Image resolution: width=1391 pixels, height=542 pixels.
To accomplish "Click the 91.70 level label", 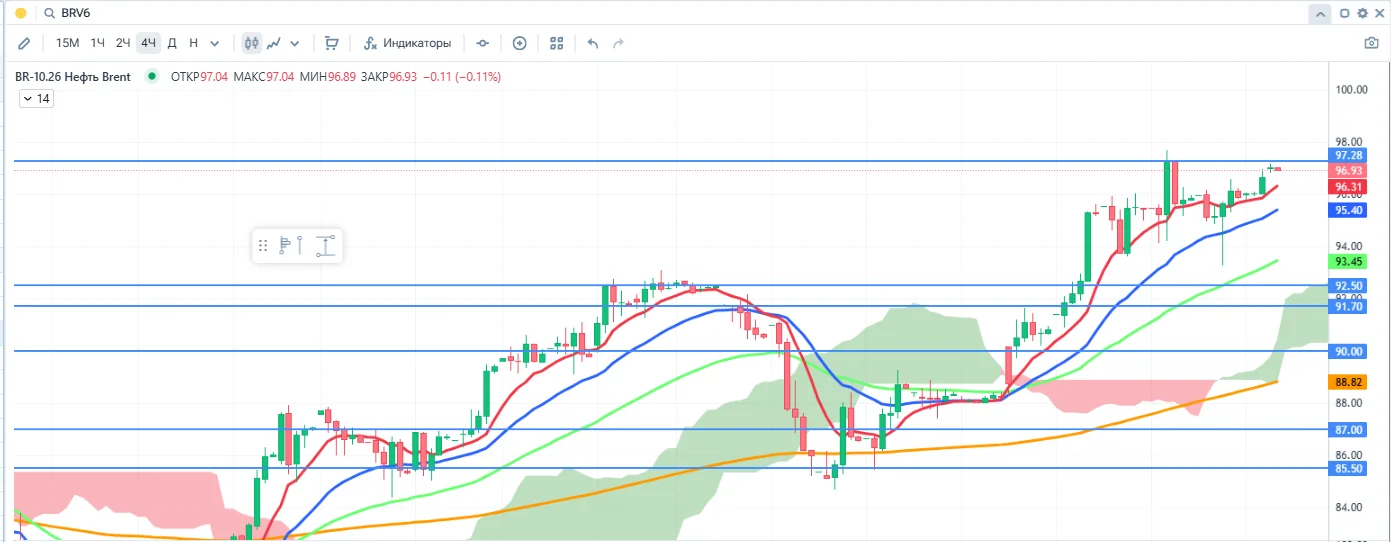I will (x=1349, y=307).
